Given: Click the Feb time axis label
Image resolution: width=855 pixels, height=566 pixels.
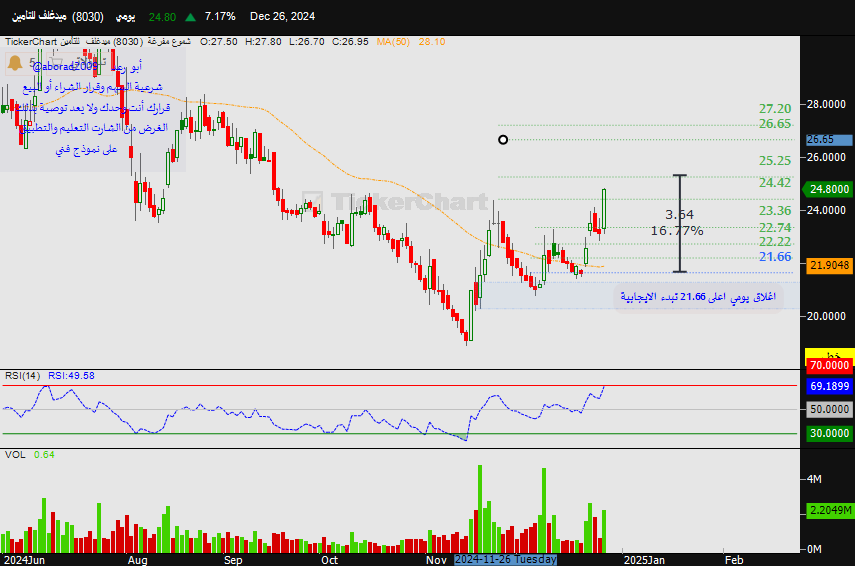Looking at the screenshot, I should point(734,560).
